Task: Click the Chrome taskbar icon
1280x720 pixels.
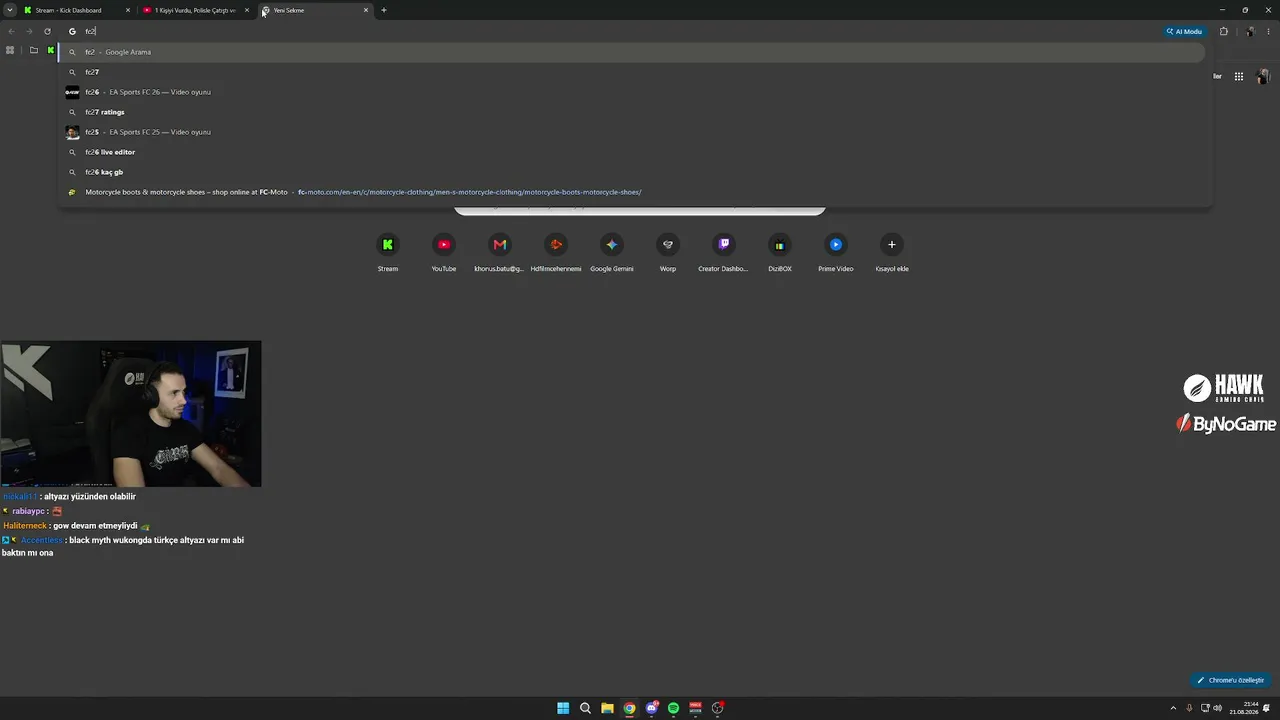Action: click(x=629, y=708)
